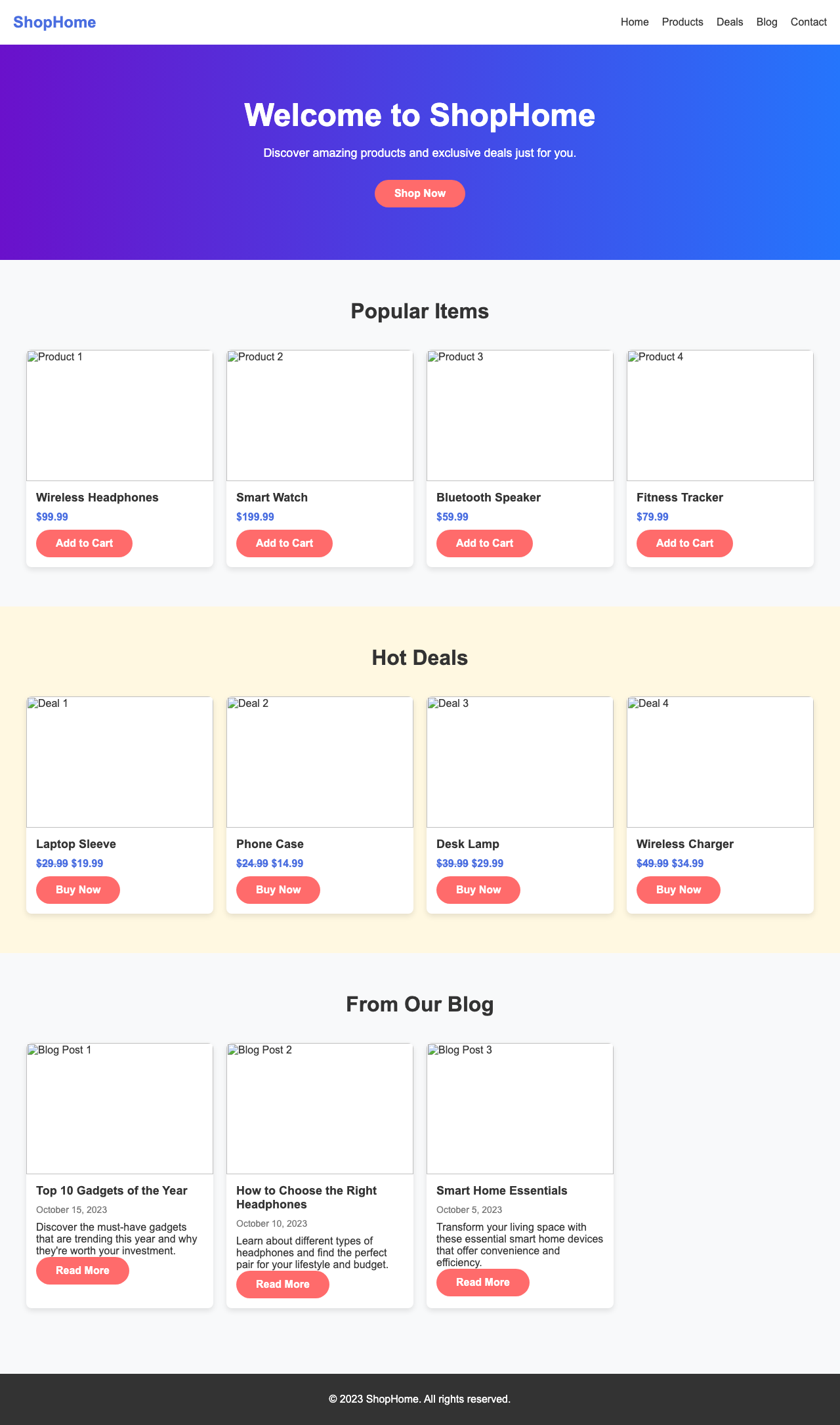Open the Deals page from navigation

[730, 22]
